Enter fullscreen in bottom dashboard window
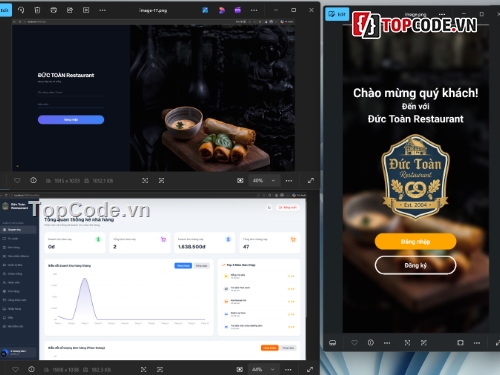 (310, 369)
